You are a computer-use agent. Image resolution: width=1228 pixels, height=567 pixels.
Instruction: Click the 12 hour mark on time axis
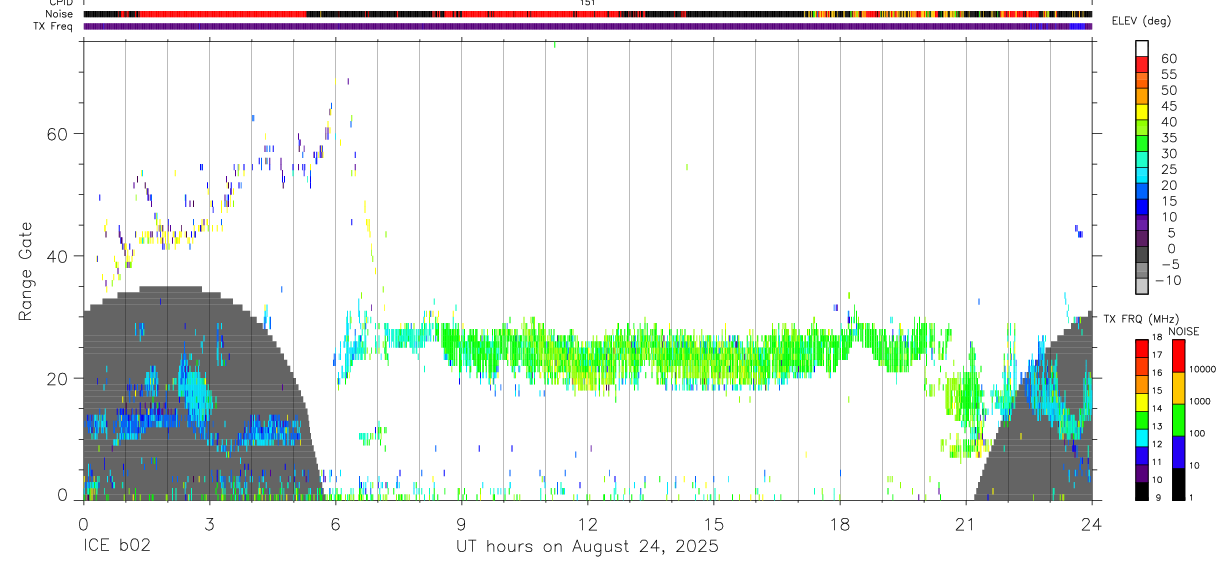[587, 523]
